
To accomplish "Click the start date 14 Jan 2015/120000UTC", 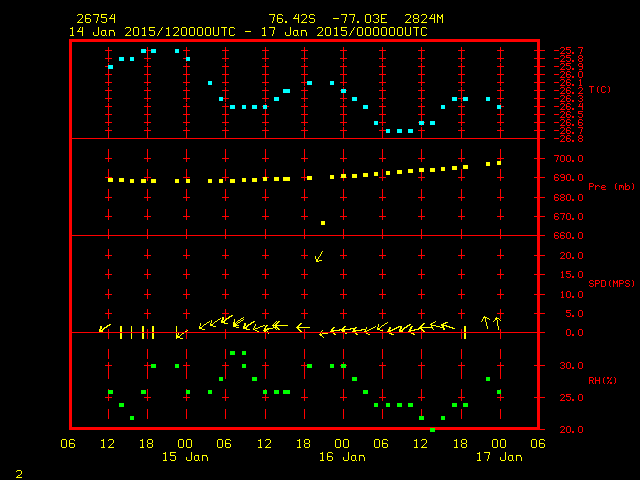I will [152, 32].
